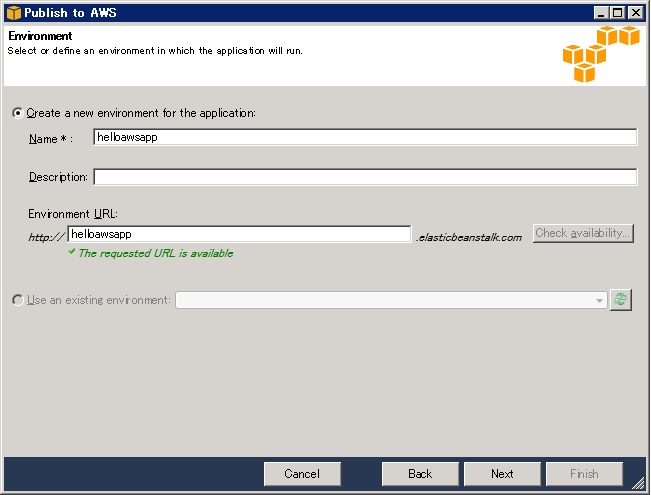Click Check availability button
Image resolution: width=651 pixels, height=495 pixels.
coord(583,233)
